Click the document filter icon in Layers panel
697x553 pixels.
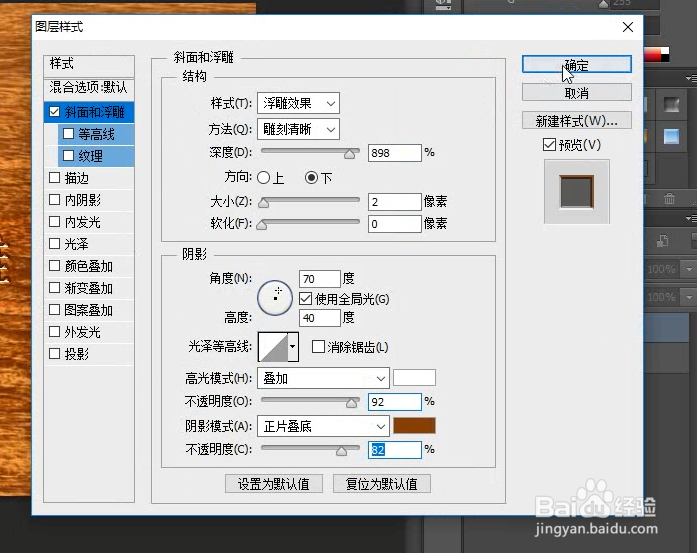tap(662, 241)
